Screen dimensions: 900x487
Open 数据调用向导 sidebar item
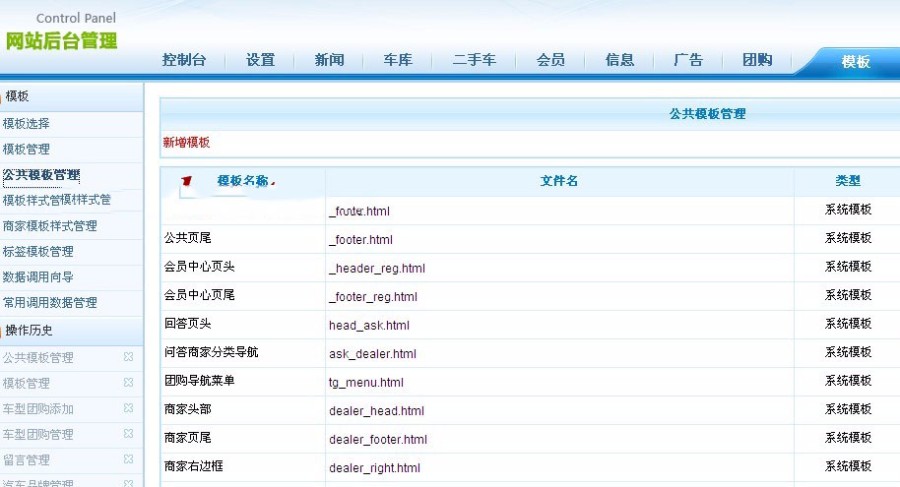pos(38,277)
